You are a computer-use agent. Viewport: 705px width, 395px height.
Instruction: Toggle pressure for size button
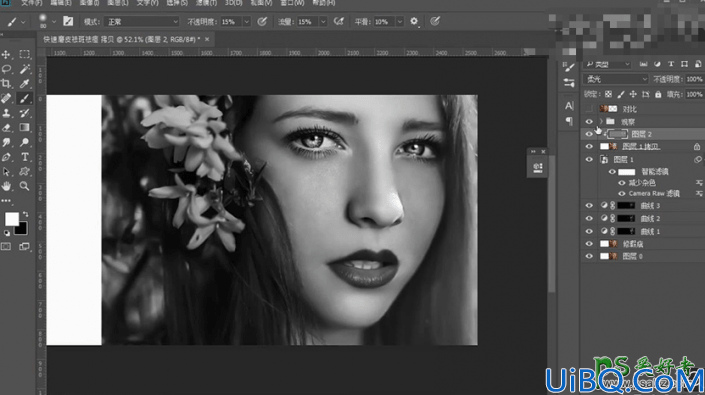[435, 21]
